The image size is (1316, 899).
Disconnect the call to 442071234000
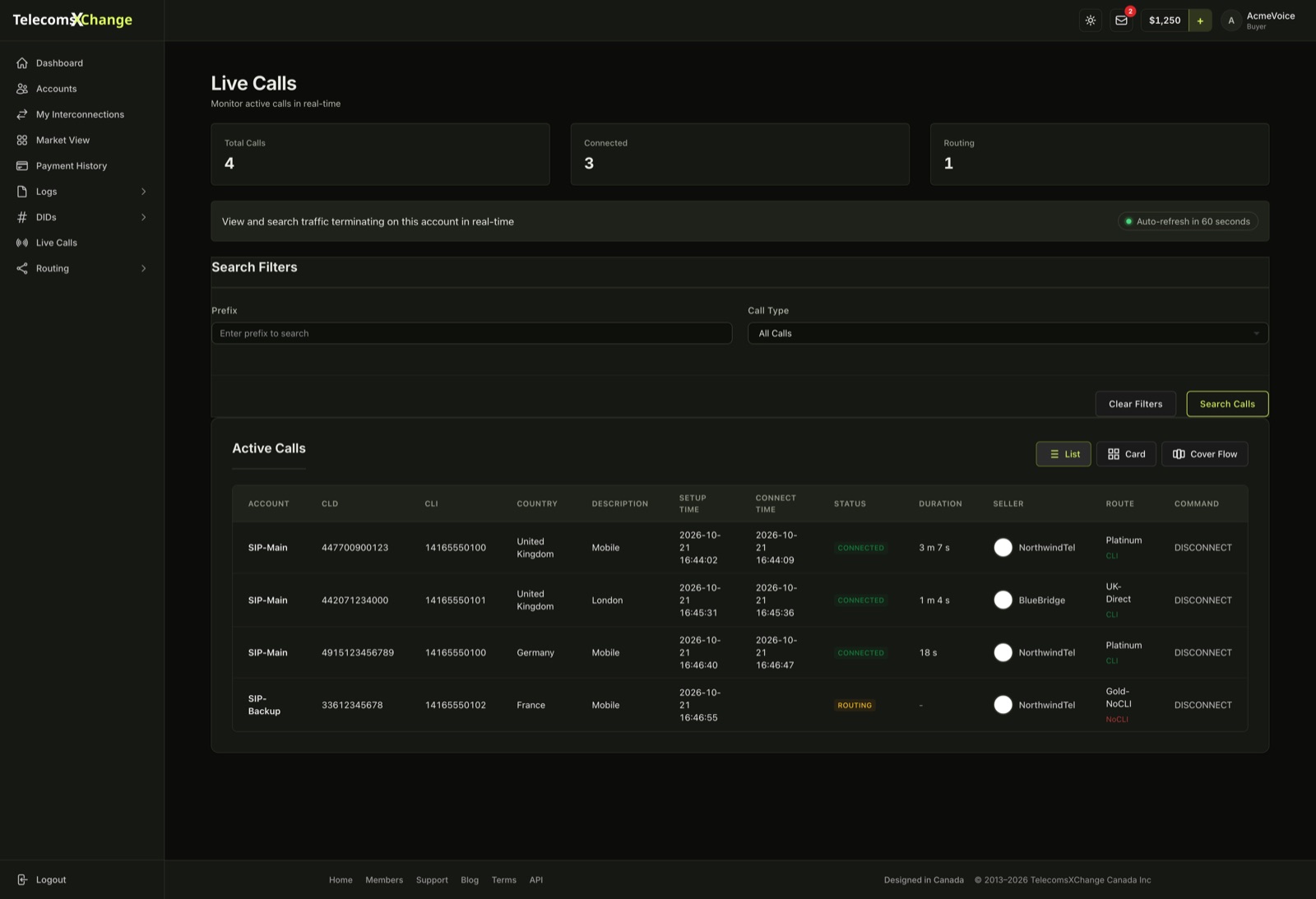(1202, 600)
